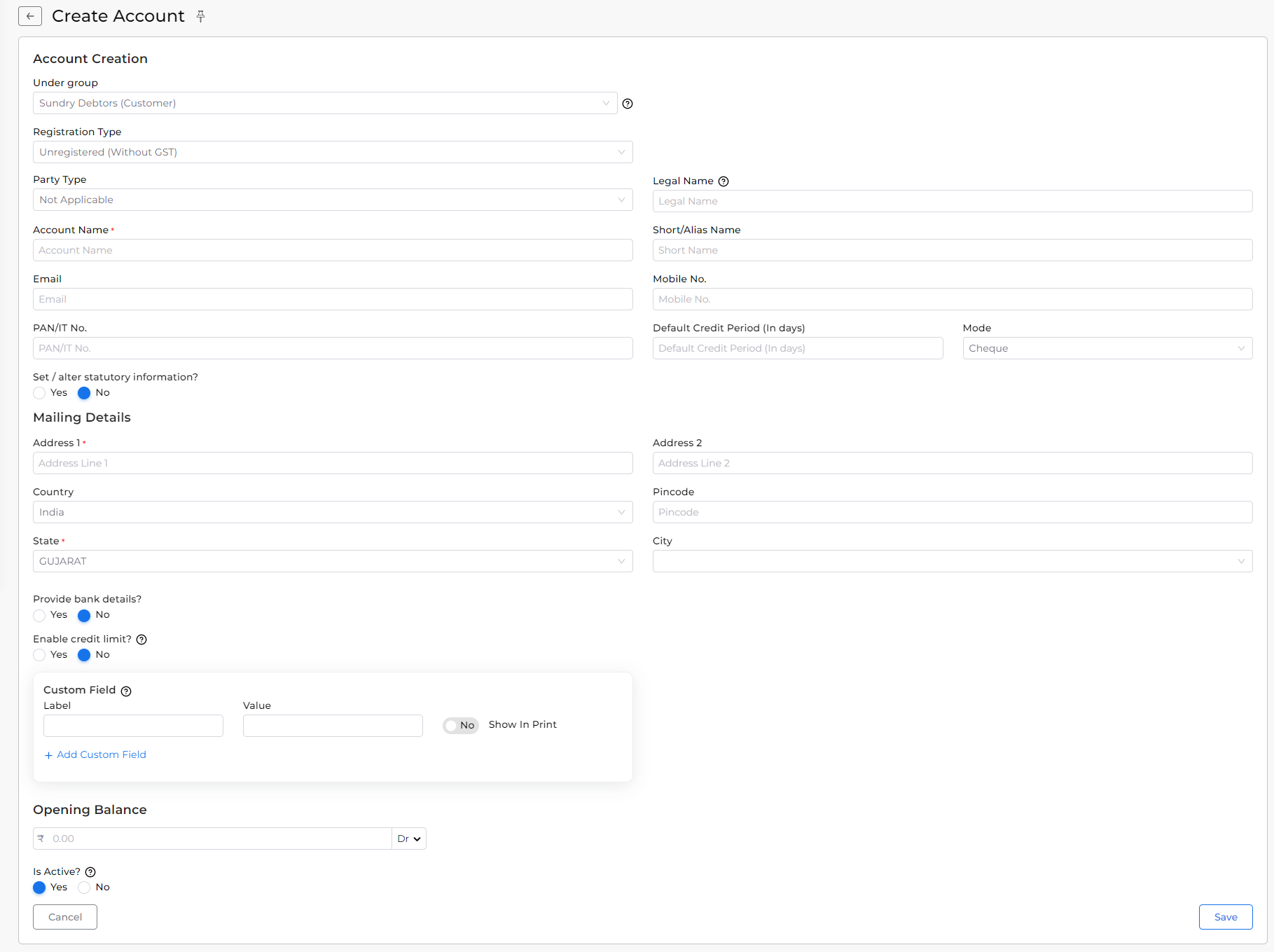Open Registration Type dropdown

[333, 152]
